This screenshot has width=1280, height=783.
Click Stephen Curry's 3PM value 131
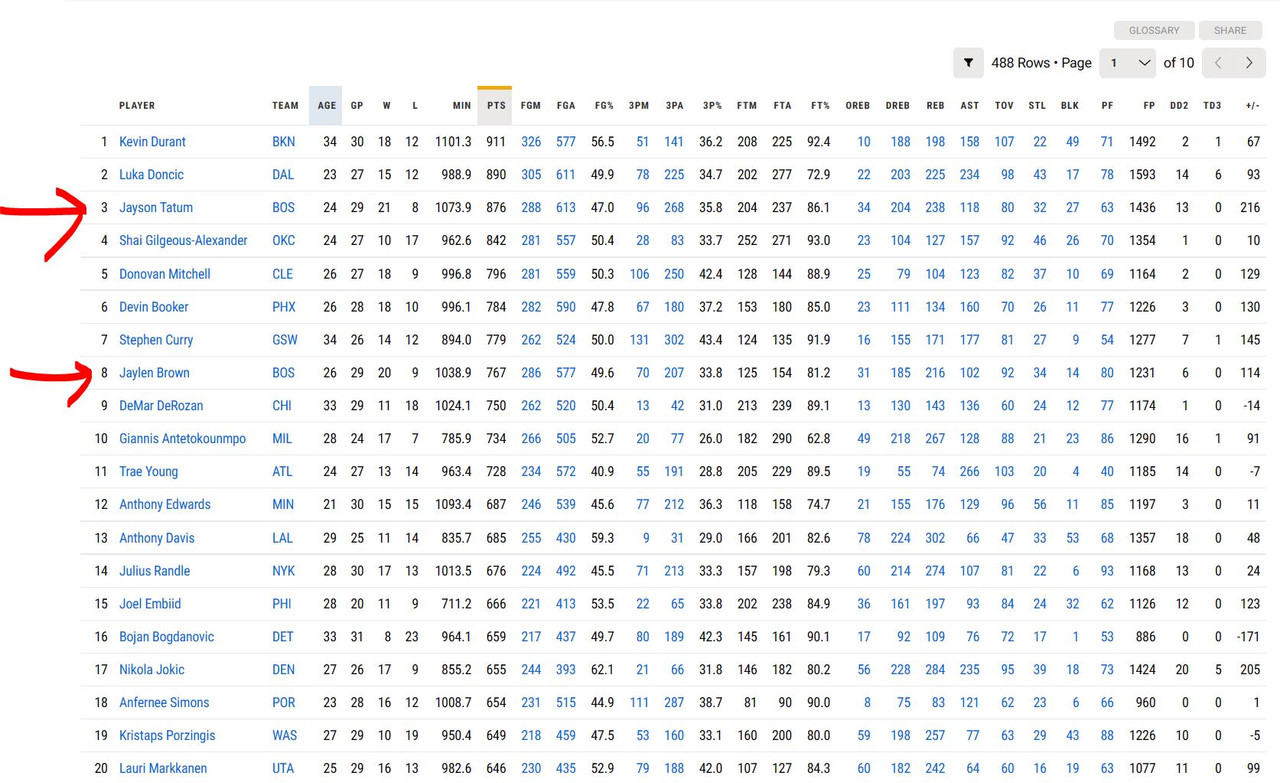point(639,340)
